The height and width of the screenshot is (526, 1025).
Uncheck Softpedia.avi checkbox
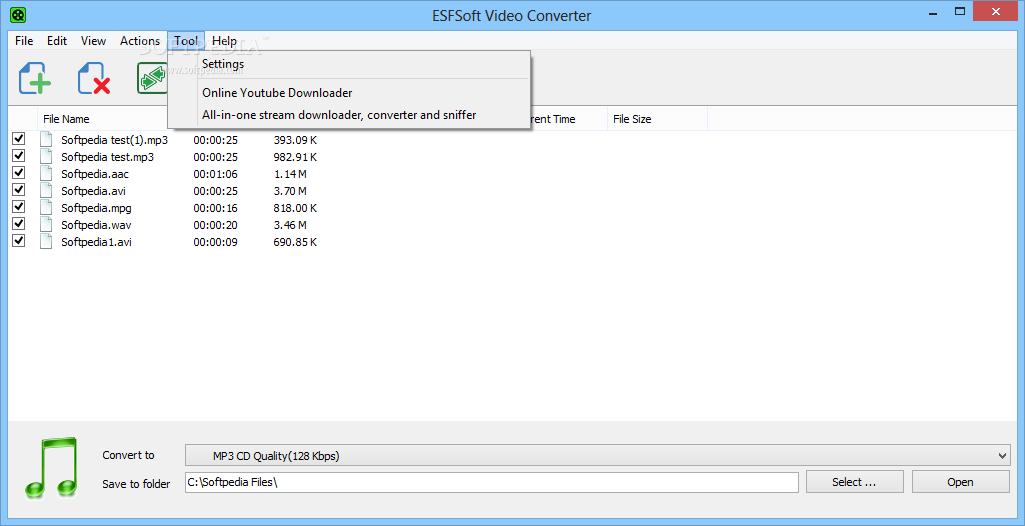pos(19,189)
